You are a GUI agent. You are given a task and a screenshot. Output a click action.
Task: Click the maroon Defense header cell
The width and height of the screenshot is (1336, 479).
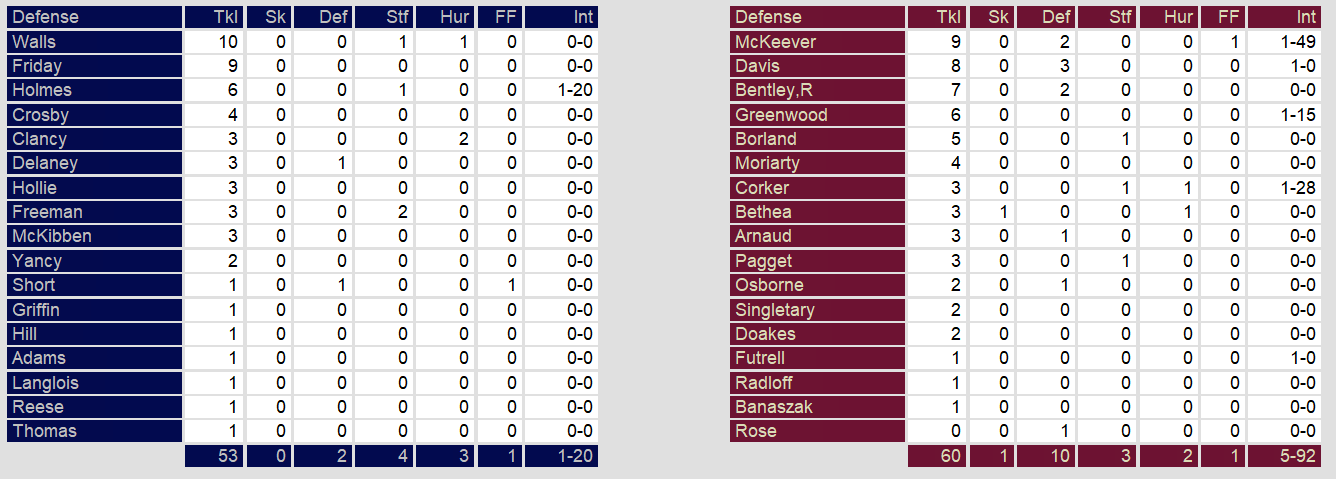768,17
